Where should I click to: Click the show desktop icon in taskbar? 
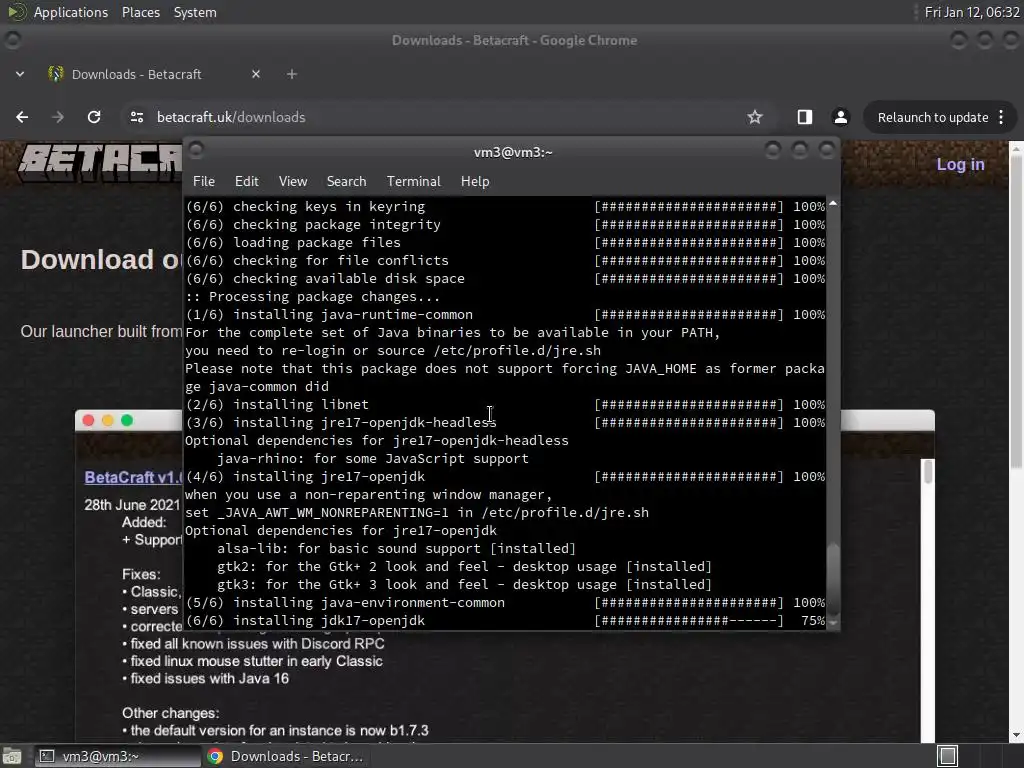[12, 756]
